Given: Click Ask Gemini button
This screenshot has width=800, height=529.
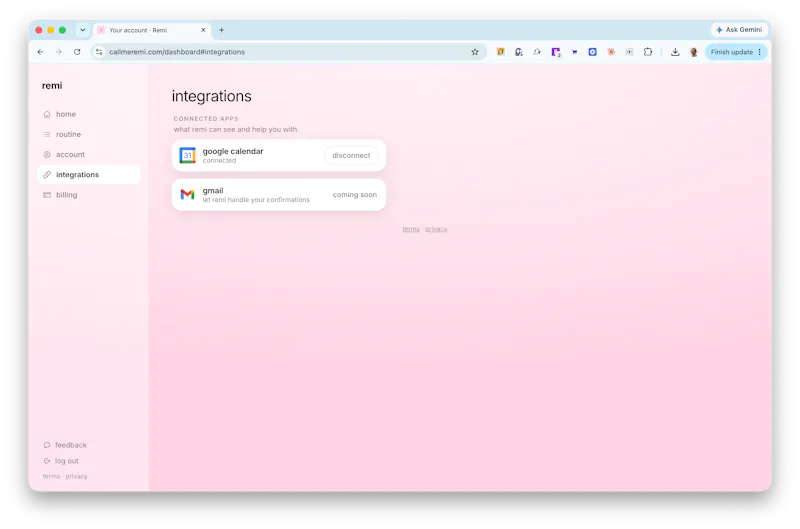Looking at the screenshot, I should (739, 30).
